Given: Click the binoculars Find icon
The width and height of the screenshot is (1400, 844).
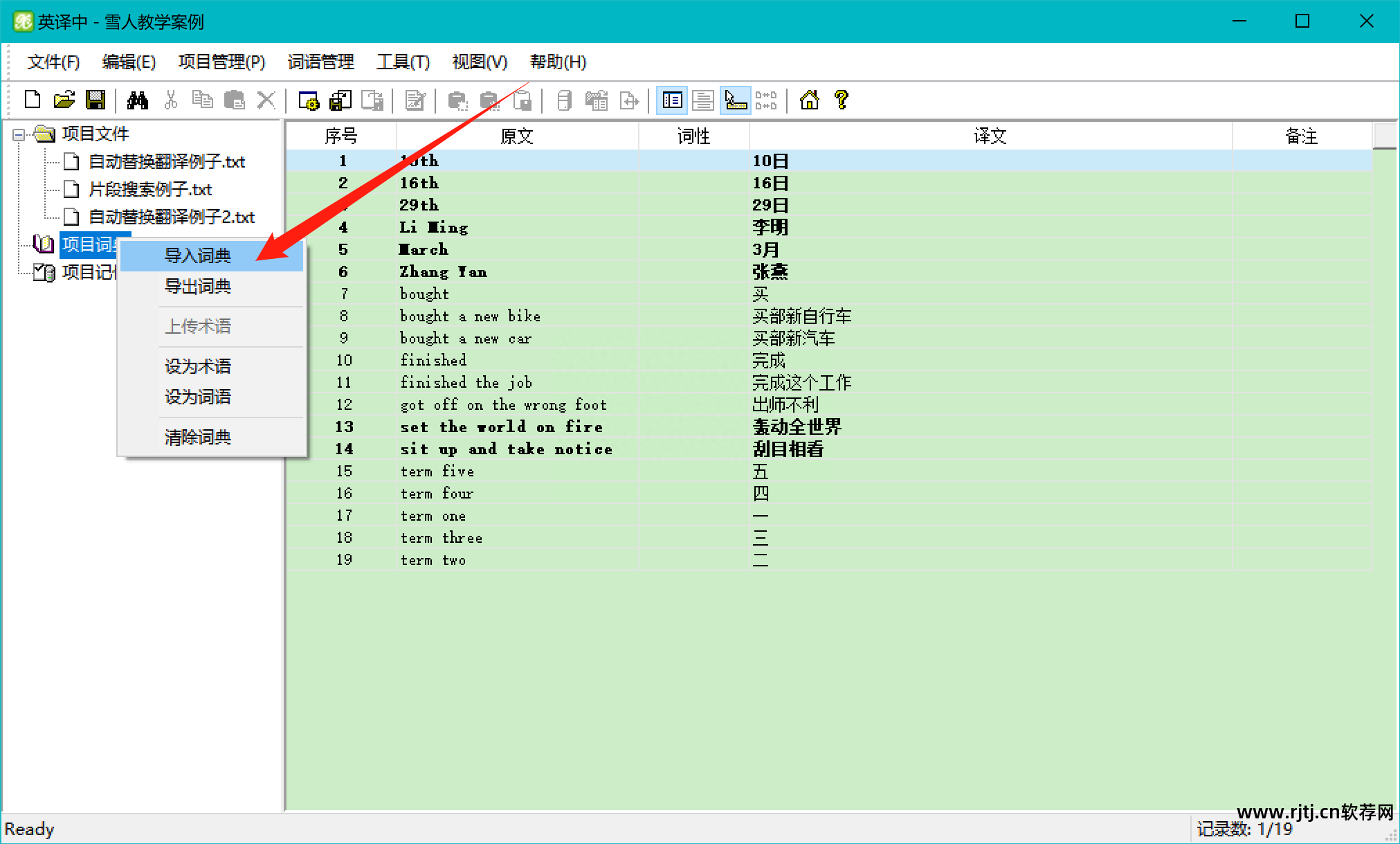Looking at the screenshot, I should [137, 100].
